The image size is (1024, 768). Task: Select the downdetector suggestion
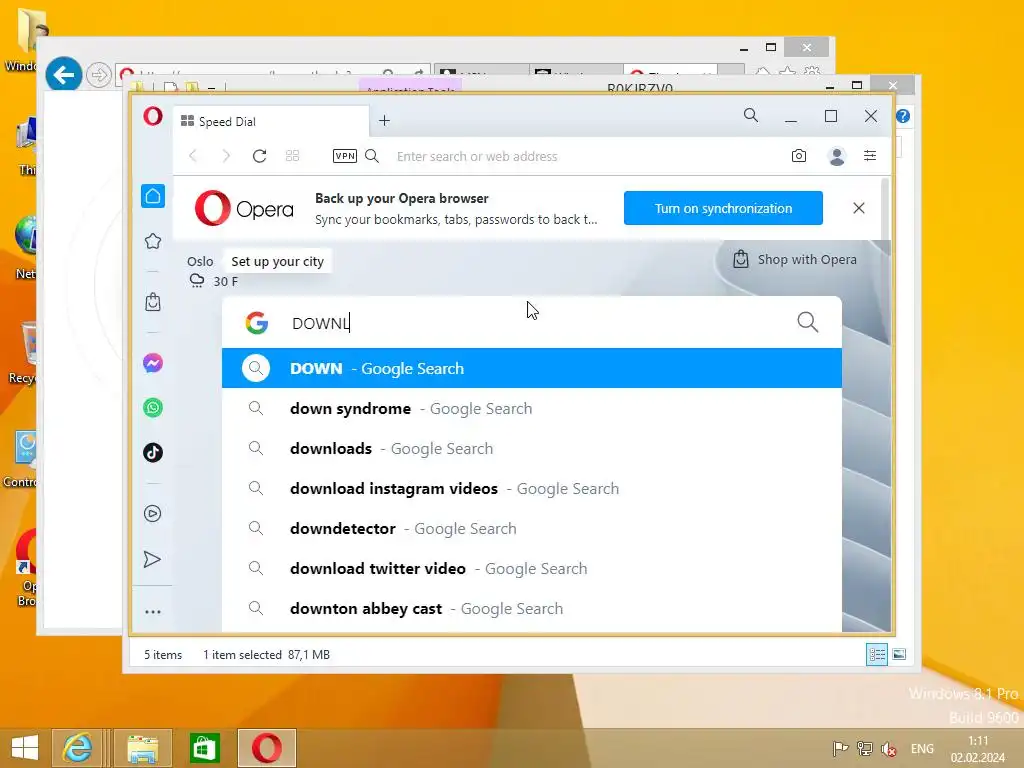[x=532, y=528]
